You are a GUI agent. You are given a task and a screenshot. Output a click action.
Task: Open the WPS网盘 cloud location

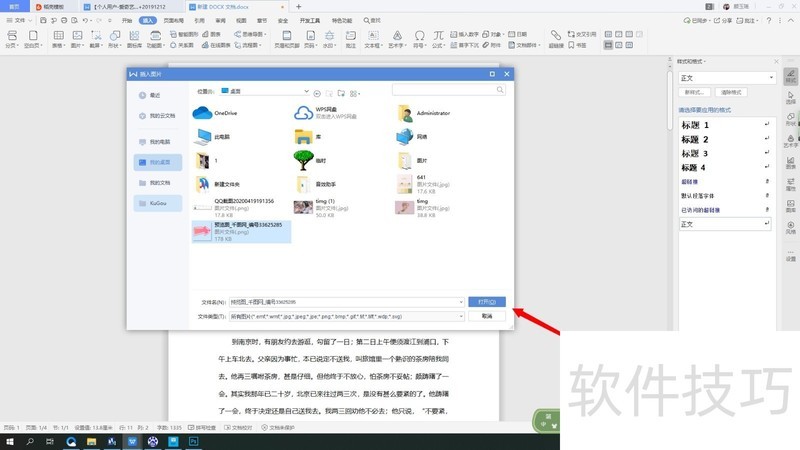pyautogui.click(x=325, y=113)
